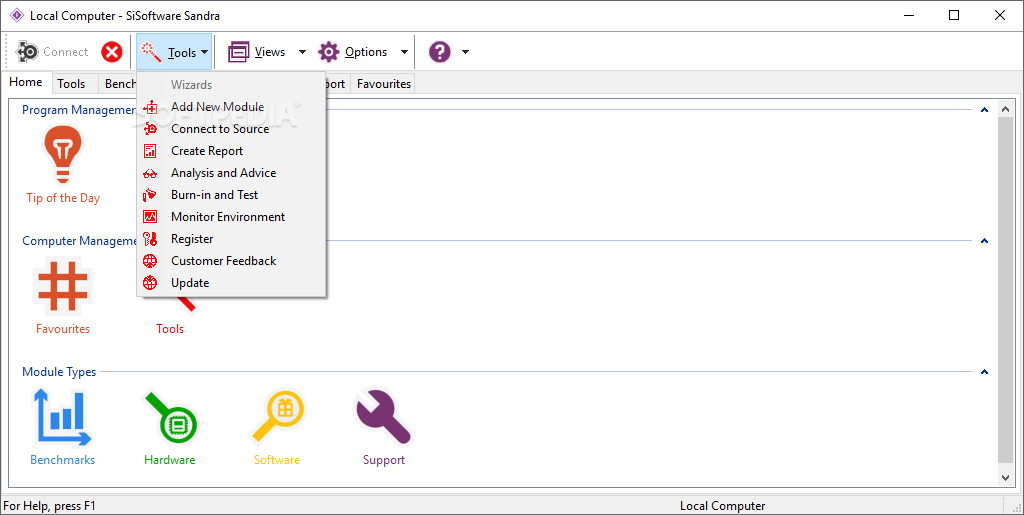Click the scrollbar up arrow
This screenshot has width=1024, height=515.
pos(1005,110)
